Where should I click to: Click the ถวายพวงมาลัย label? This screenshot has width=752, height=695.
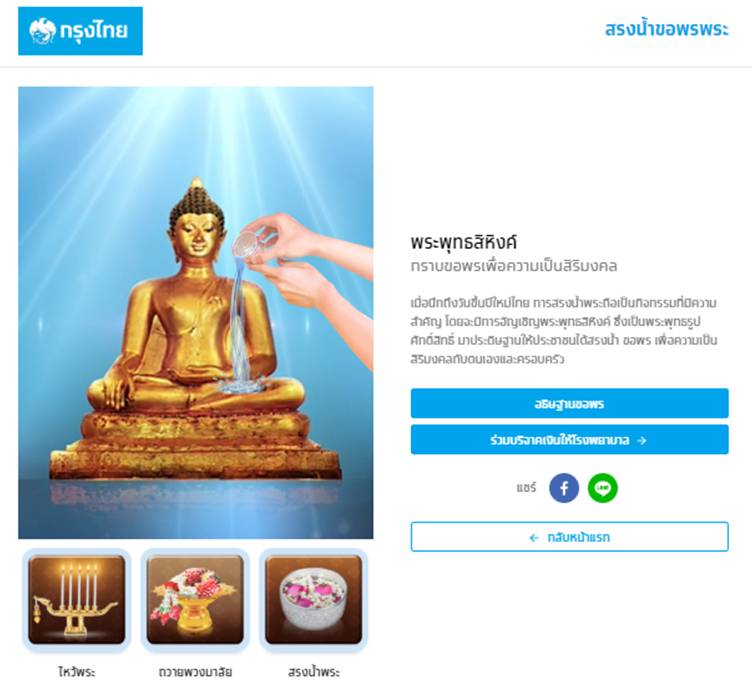tap(195, 672)
